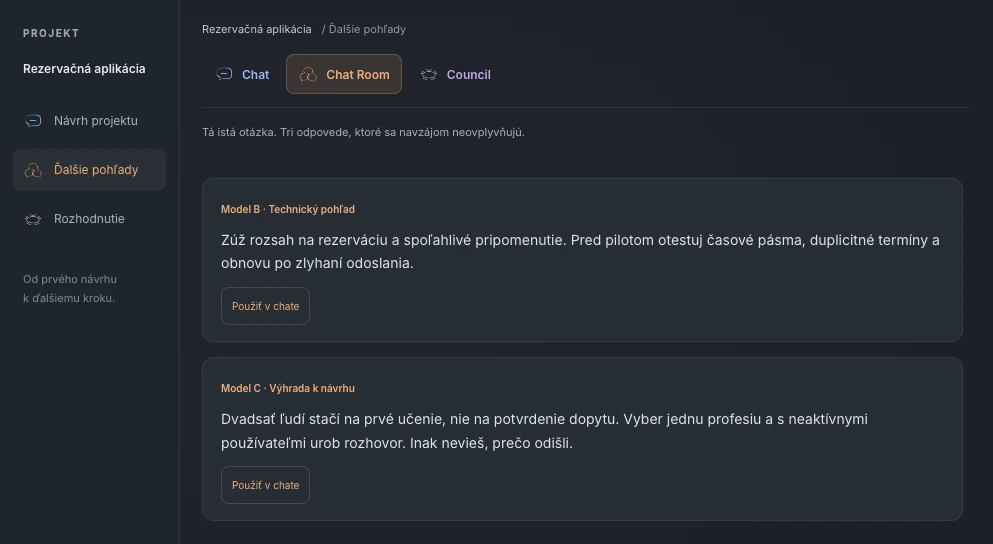Click the 'Model B · Technický pohľad' heading
Screen dimensions: 993x544
click(288, 209)
